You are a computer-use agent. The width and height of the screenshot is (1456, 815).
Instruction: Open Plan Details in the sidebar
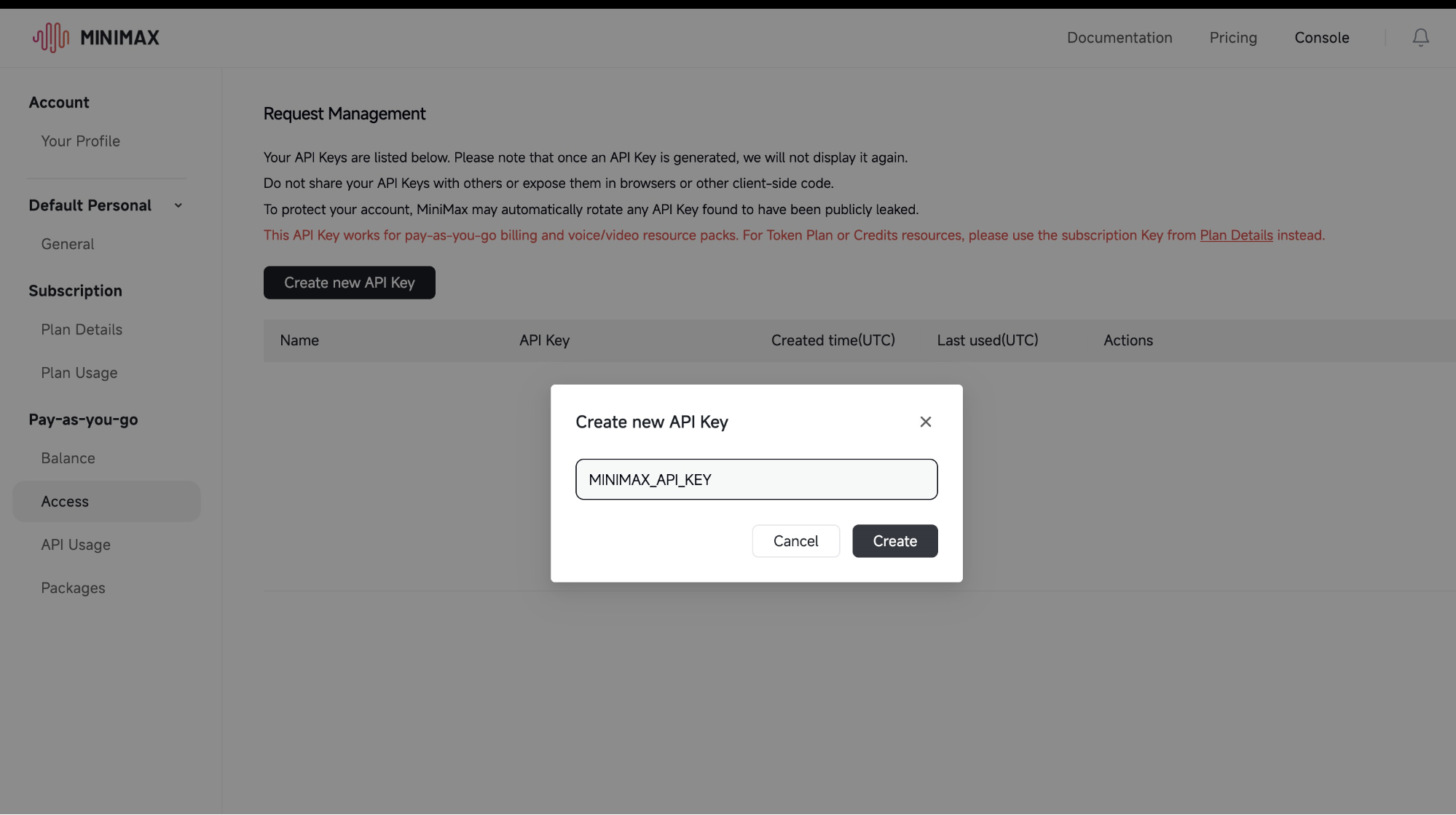[x=82, y=329]
